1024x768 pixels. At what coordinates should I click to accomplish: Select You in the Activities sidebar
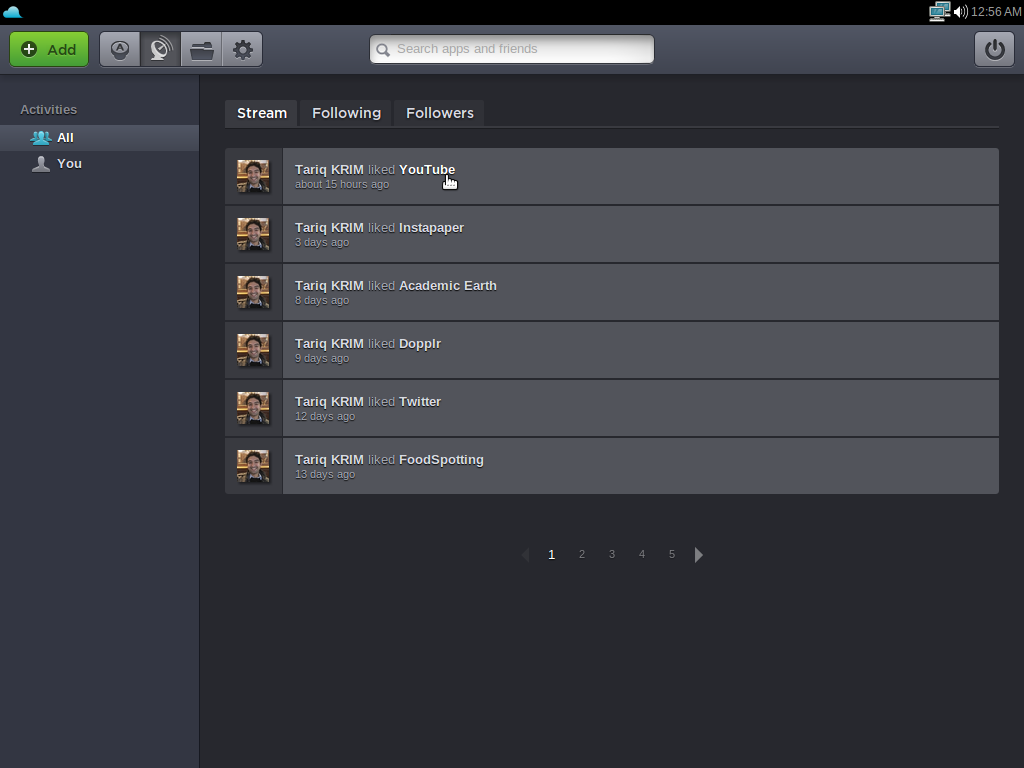pos(99,164)
